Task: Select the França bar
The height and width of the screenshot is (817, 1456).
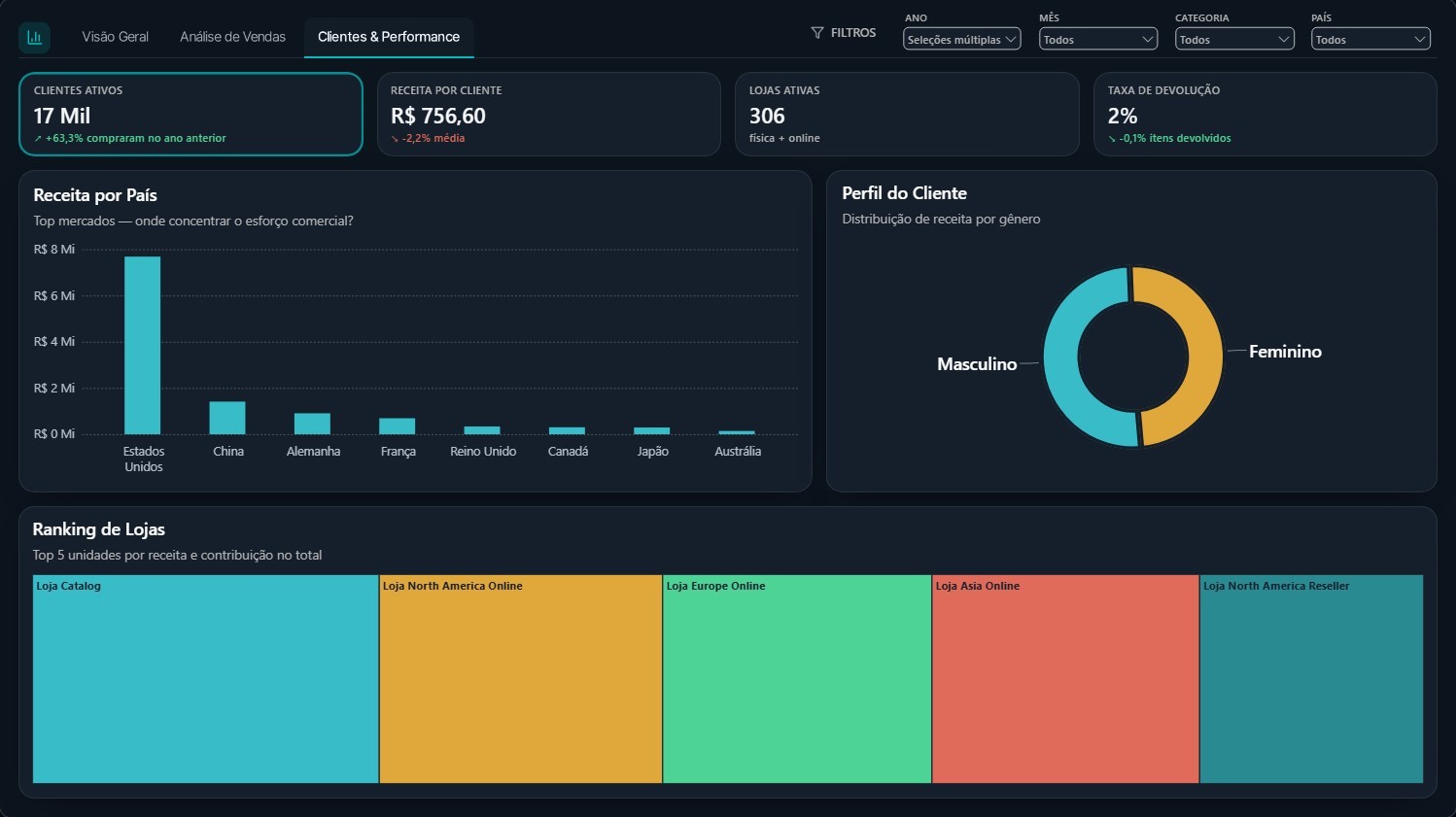Action: pos(398,426)
